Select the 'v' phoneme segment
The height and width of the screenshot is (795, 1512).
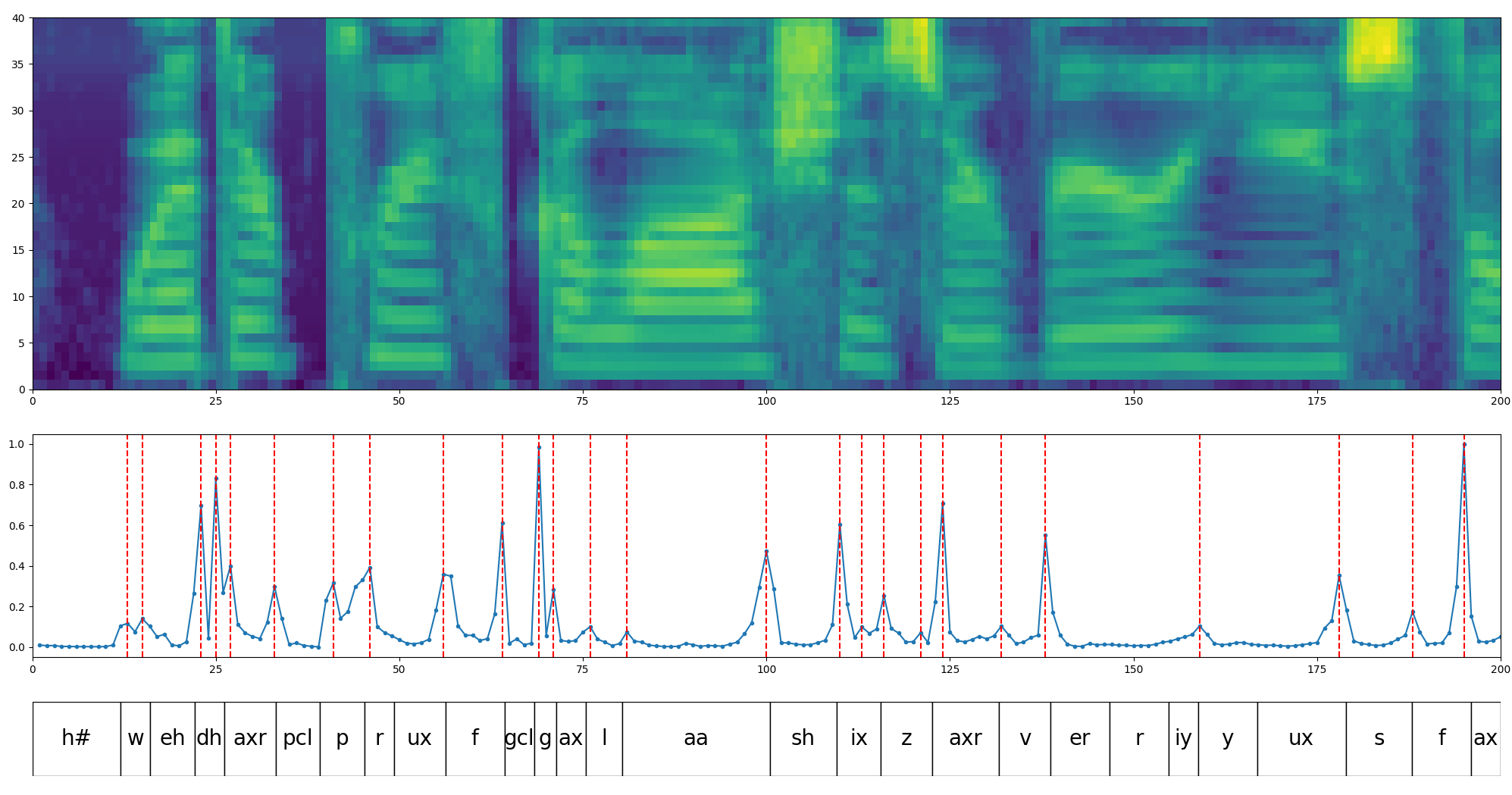click(x=1025, y=738)
